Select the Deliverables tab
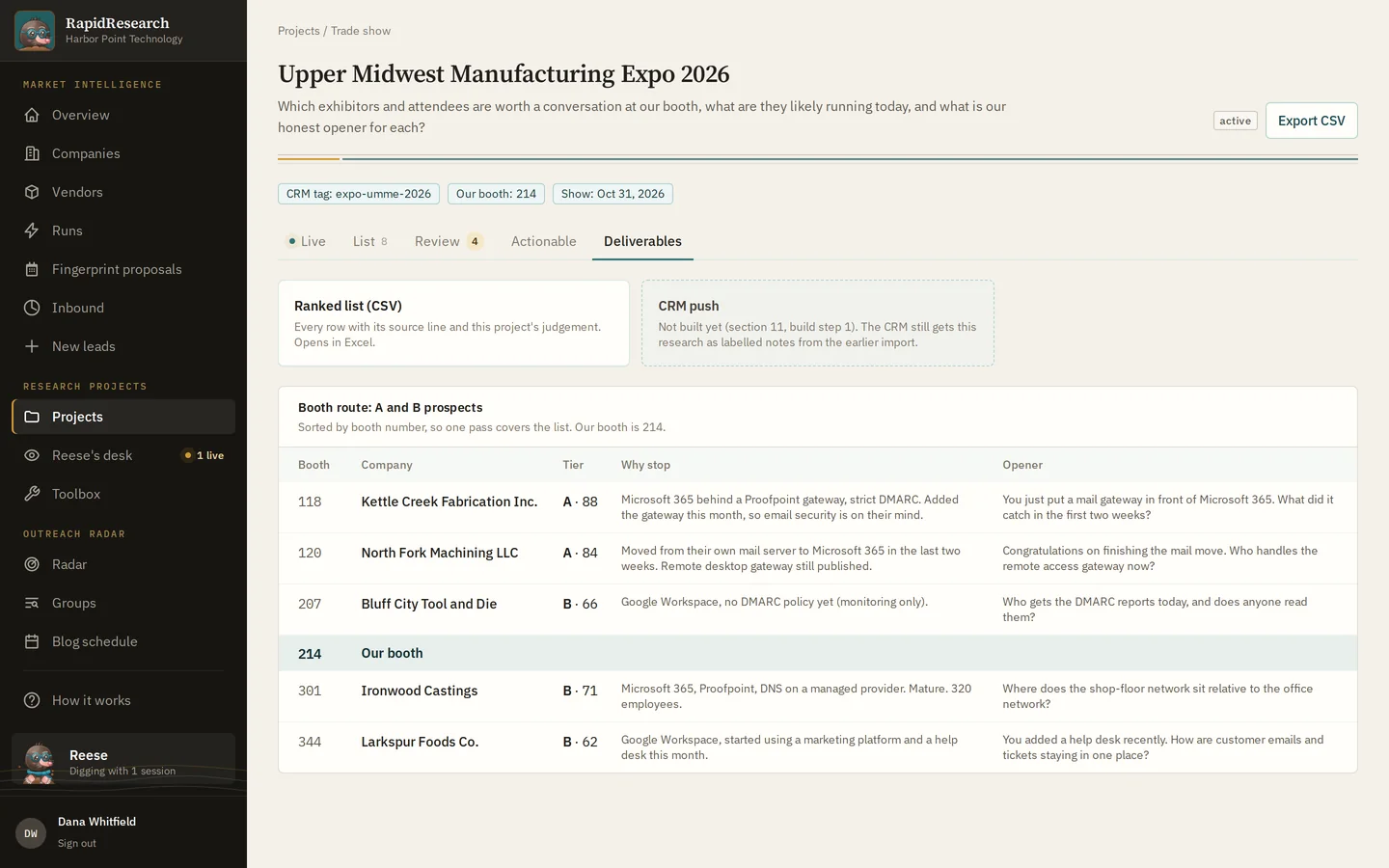The width and height of the screenshot is (1389, 868). click(642, 241)
